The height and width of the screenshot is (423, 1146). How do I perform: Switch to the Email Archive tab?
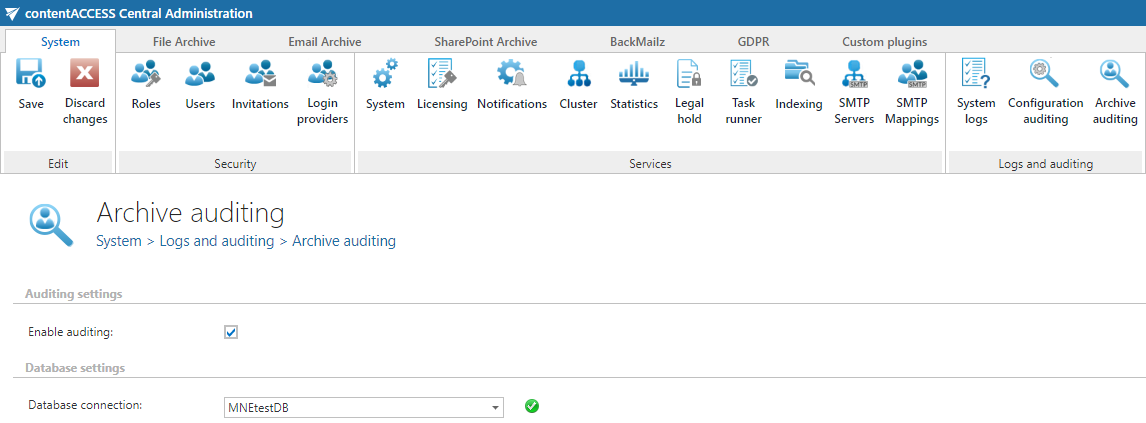325,42
